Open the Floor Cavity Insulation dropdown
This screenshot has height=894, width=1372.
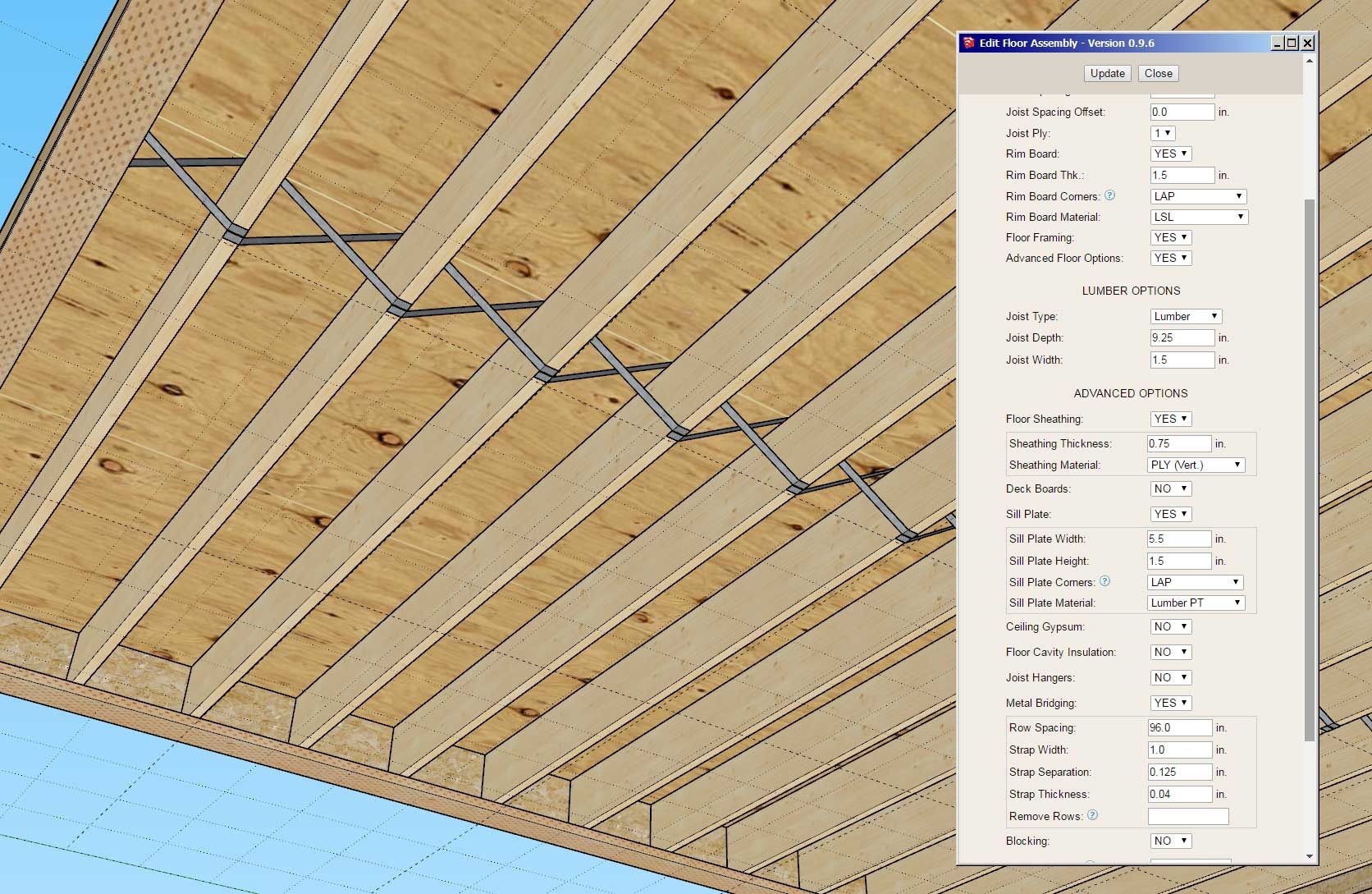click(x=1171, y=652)
